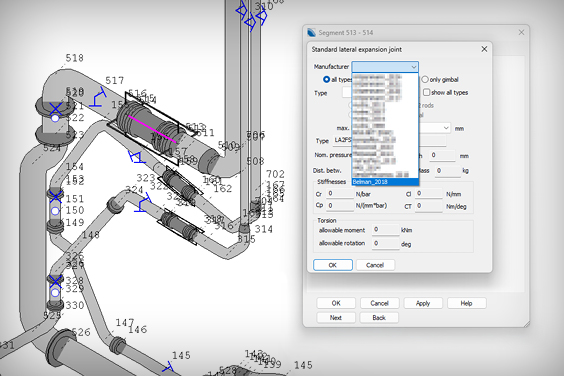Click the blue support symbol near bottom node 145

pyautogui.click(x=168, y=367)
